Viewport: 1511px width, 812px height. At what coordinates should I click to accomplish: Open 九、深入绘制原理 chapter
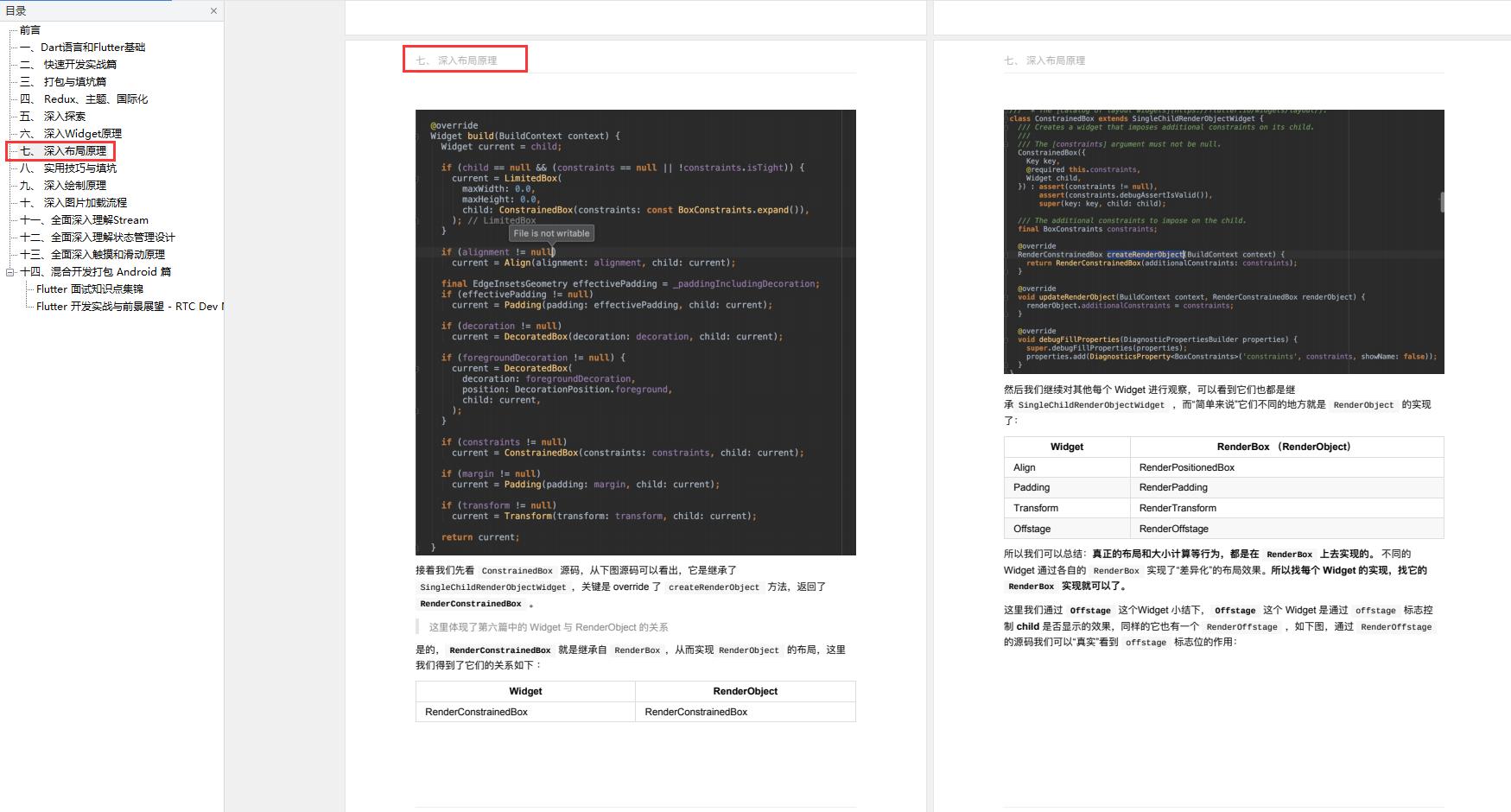(63, 186)
